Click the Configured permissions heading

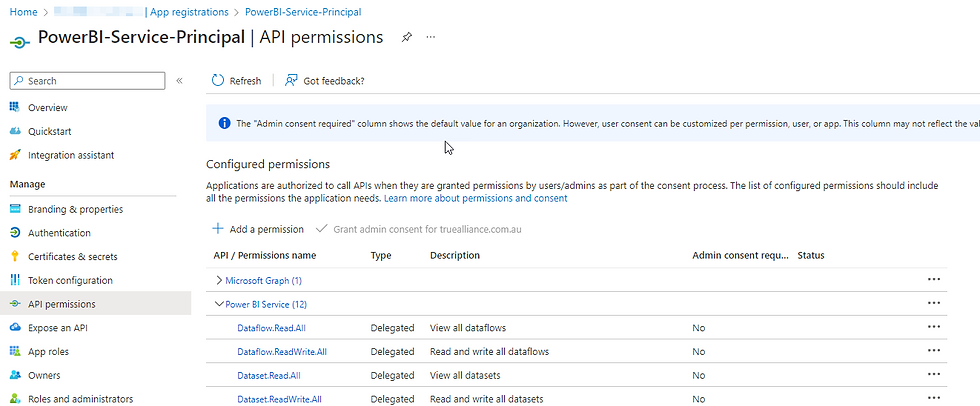268,165
